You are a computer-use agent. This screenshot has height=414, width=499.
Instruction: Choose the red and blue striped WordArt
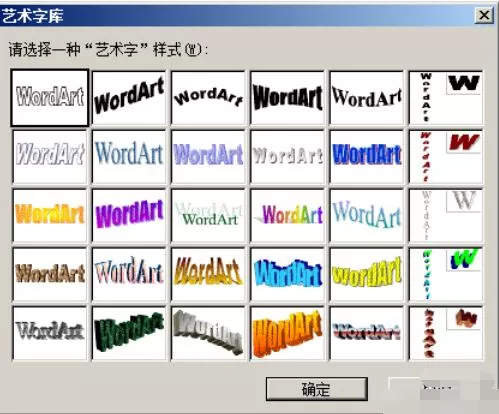pos(367,333)
